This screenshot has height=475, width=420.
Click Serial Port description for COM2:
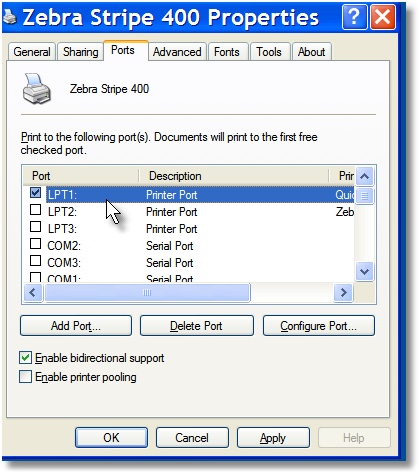pyautogui.click(x=170, y=246)
